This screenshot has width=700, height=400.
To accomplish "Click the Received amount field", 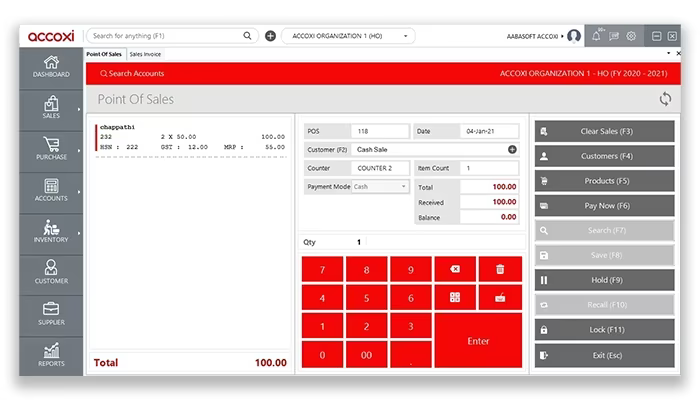I will point(489,202).
